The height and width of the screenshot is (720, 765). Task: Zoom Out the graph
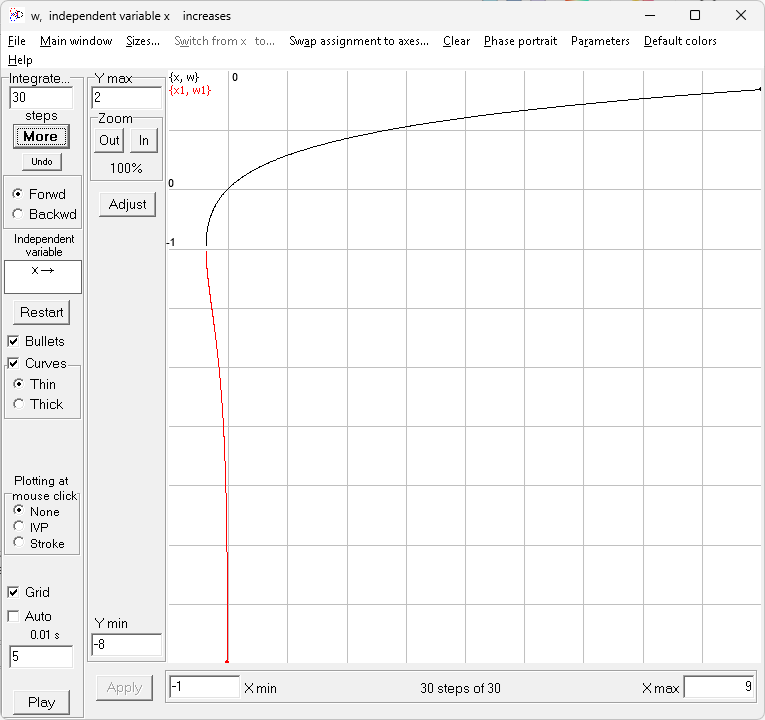coord(109,140)
